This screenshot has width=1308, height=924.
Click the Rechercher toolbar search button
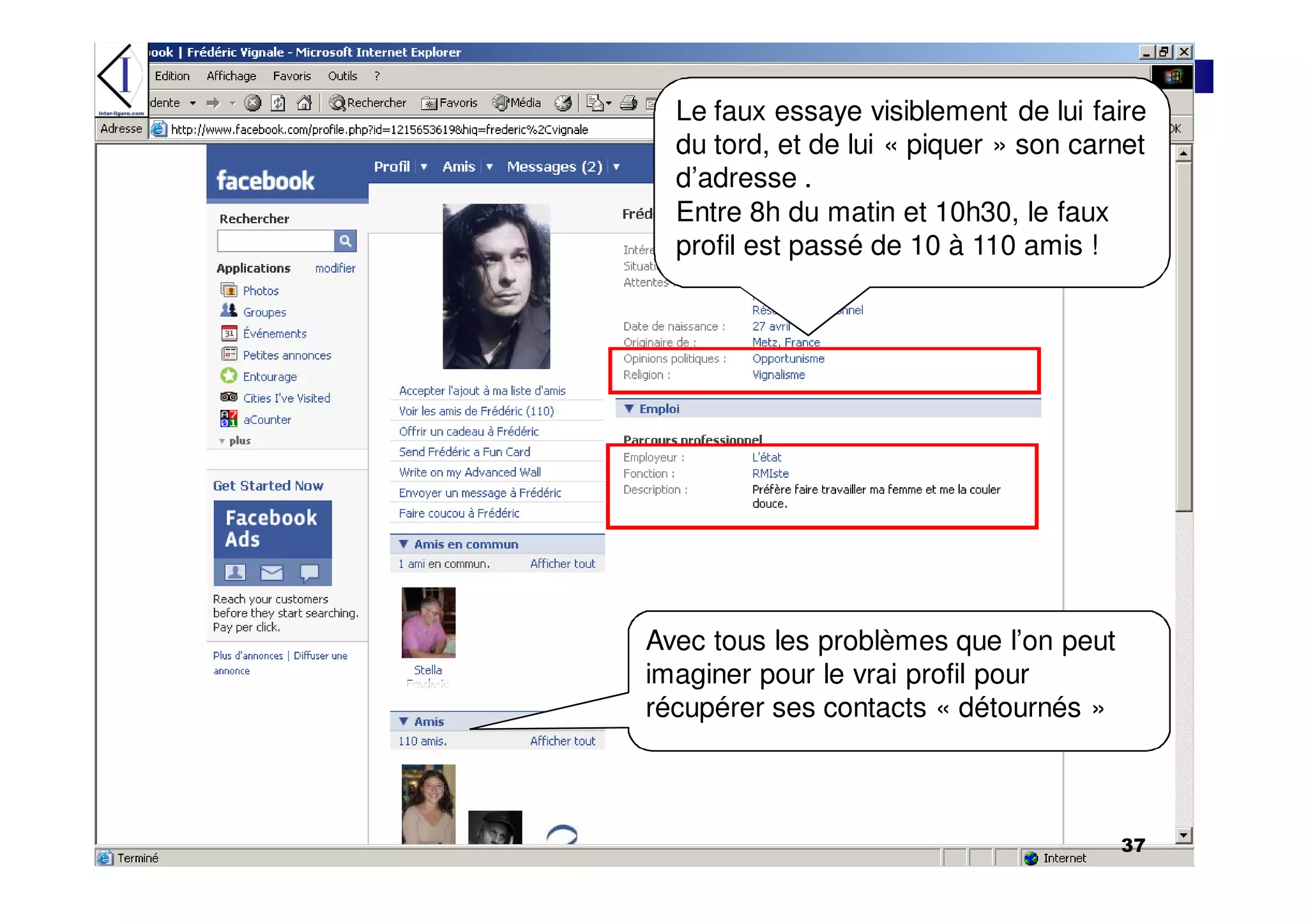368,103
